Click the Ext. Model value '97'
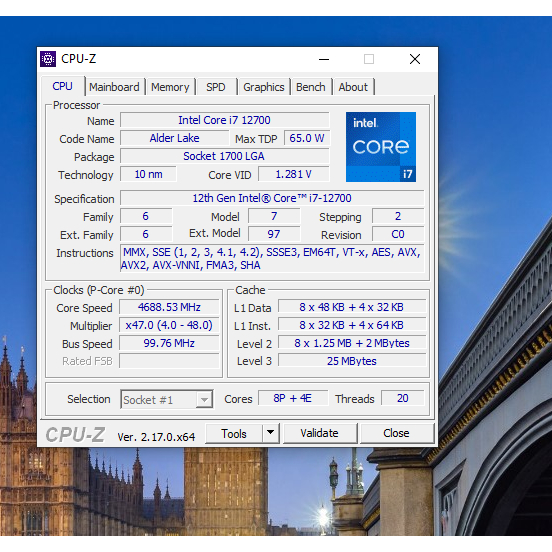The height and width of the screenshot is (552, 552). pos(274,234)
